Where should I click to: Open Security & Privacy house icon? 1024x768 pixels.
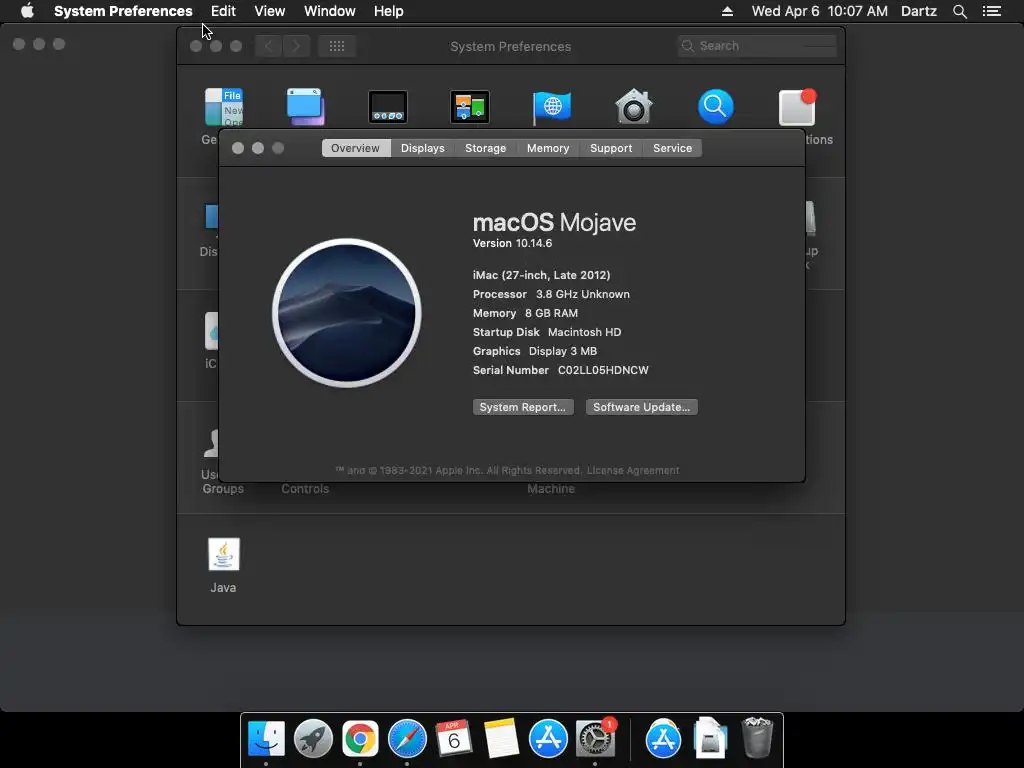[x=633, y=106]
